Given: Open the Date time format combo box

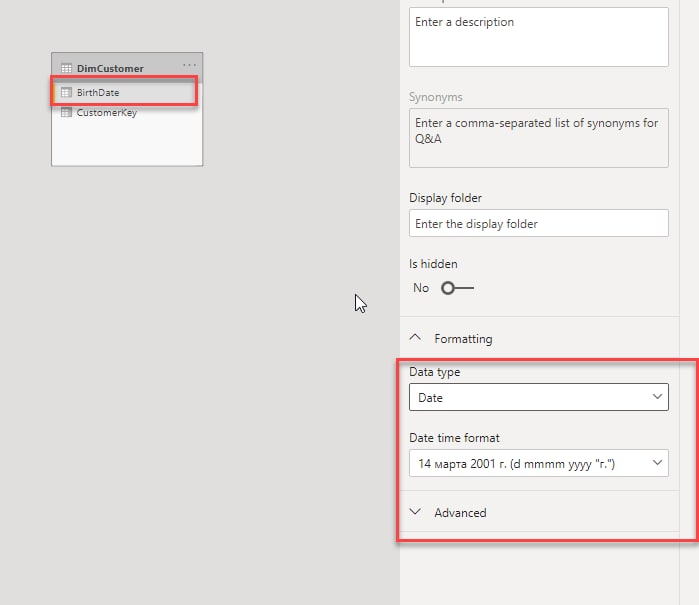Looking at the screenshot, I should tap(539, 463).
